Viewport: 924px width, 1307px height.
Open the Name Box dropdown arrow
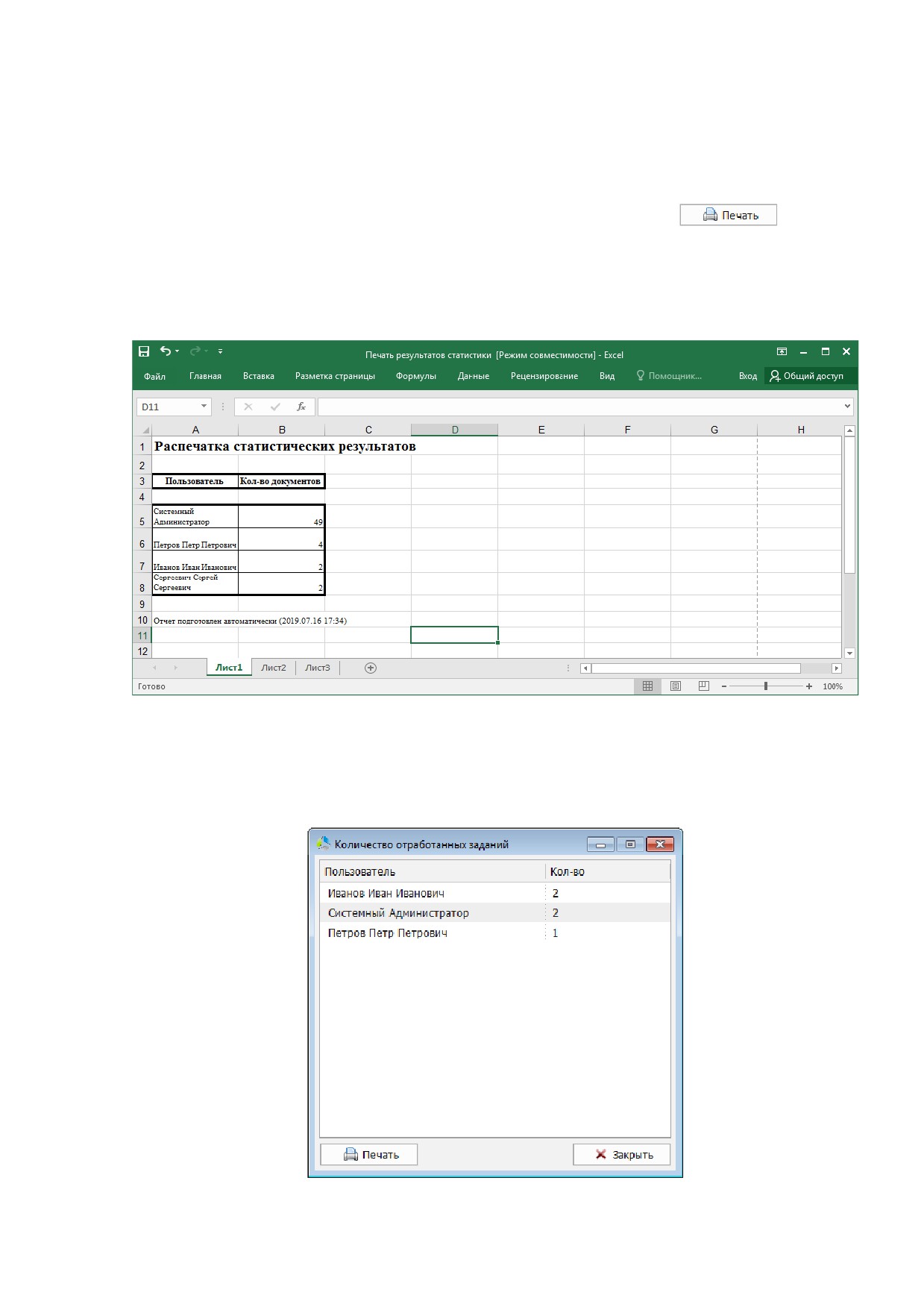pos(204,407)
